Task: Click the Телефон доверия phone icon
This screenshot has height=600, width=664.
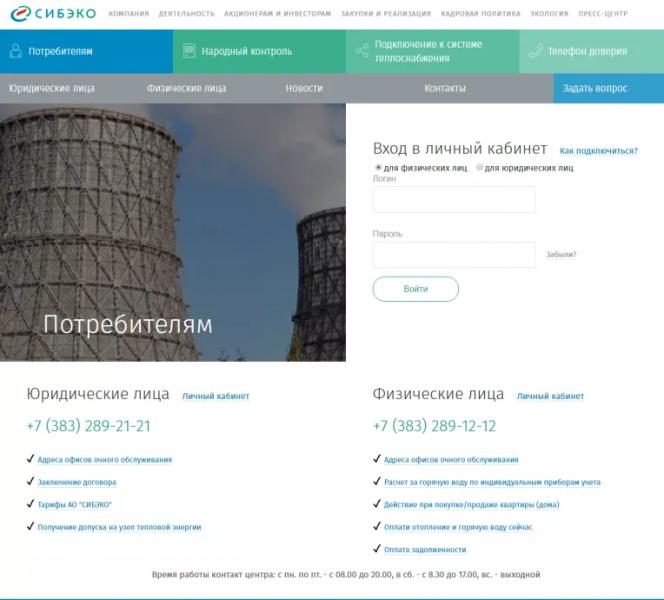Action: point(535,51)
